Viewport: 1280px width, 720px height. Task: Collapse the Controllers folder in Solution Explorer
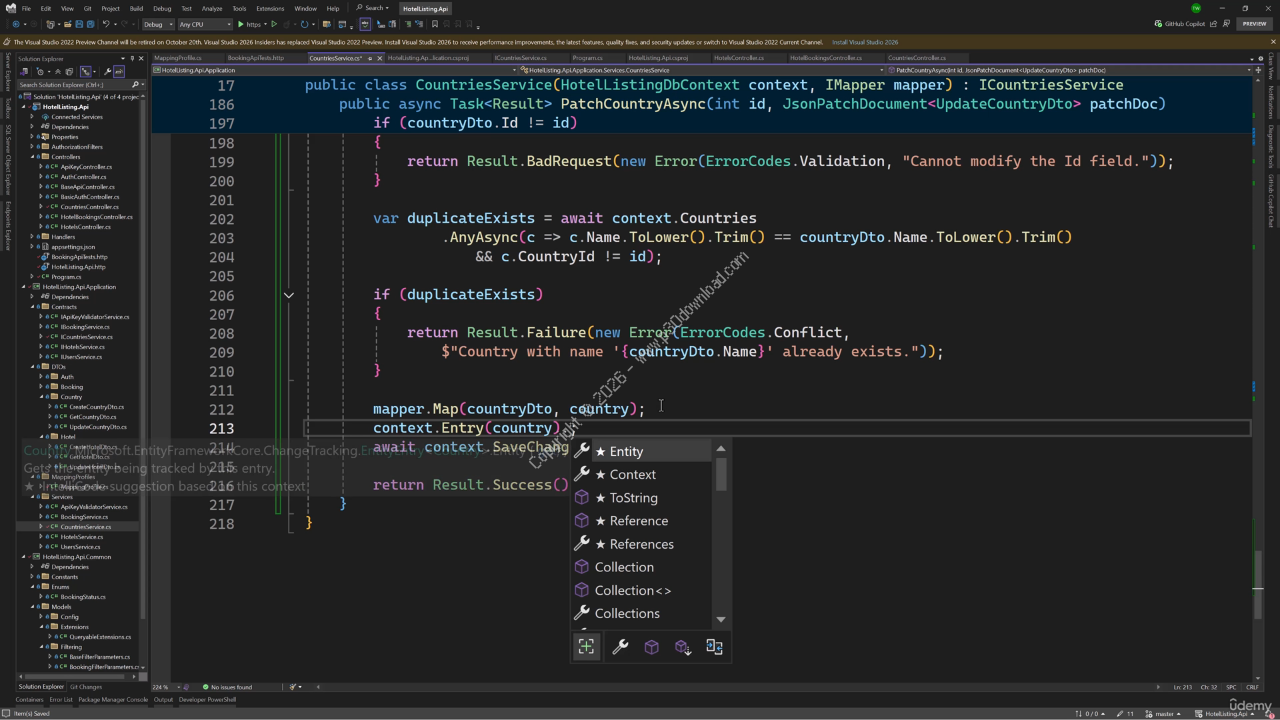32,157
